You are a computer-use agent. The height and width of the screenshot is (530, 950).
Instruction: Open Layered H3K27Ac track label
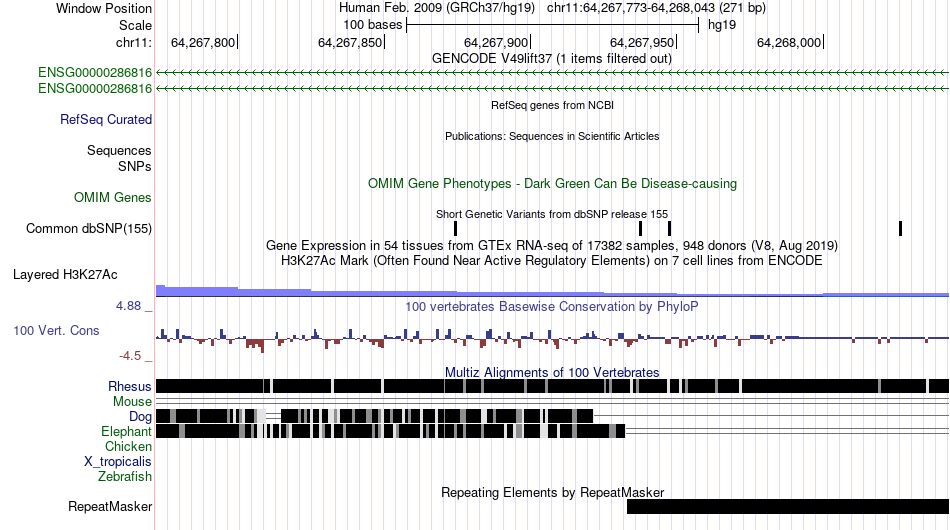pyautogui.click(x=65, y=274)
